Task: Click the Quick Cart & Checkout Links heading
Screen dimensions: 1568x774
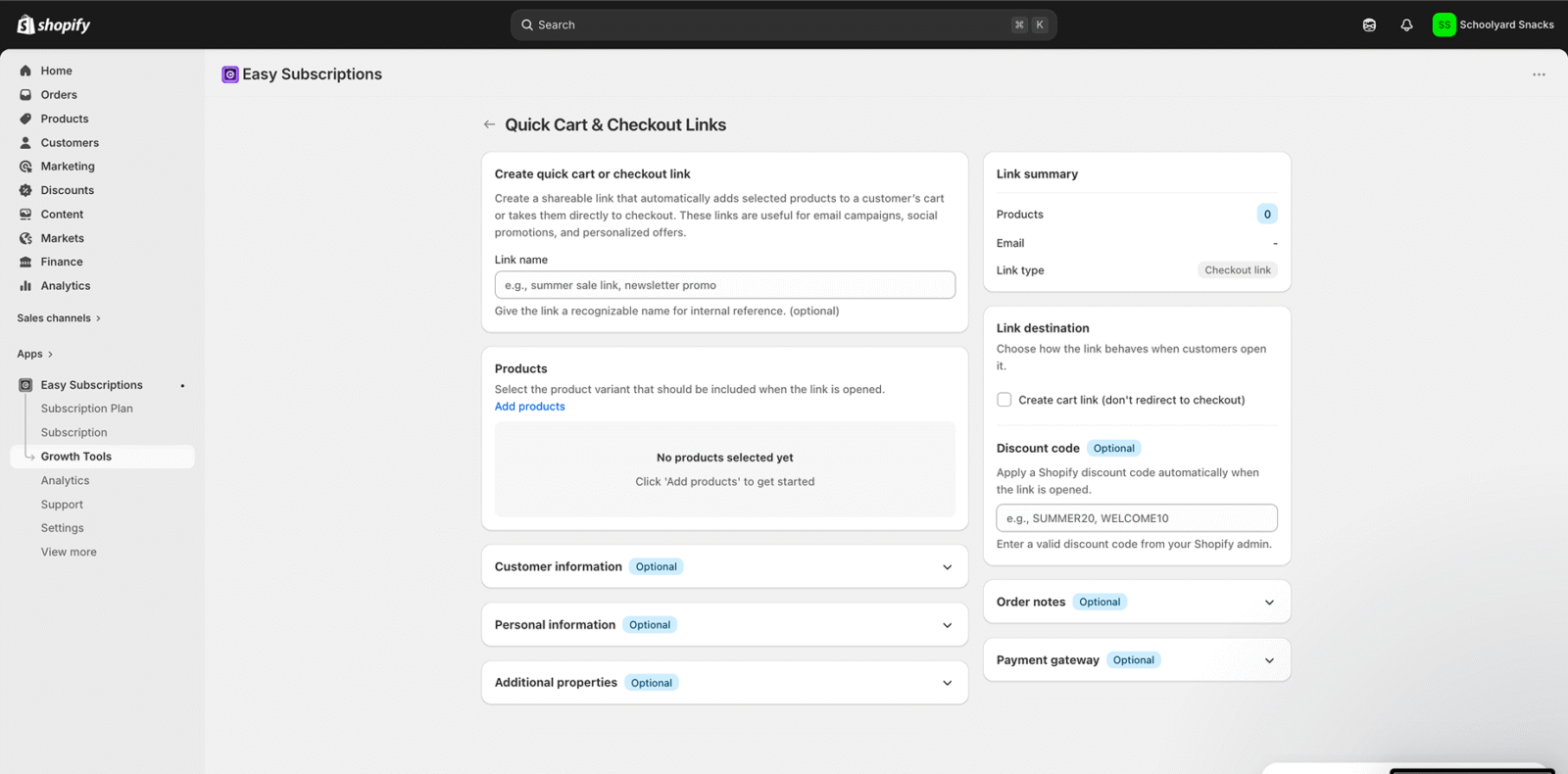Action: pyautogui.click(x=615, y=124)
